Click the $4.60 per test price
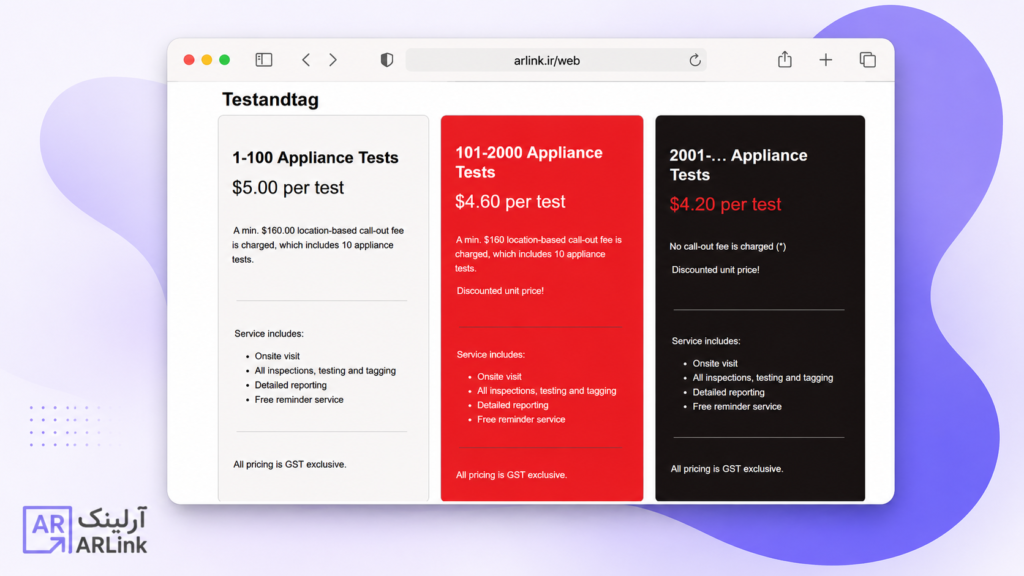Screen dimensions: 1024x576 pos(510,201)
